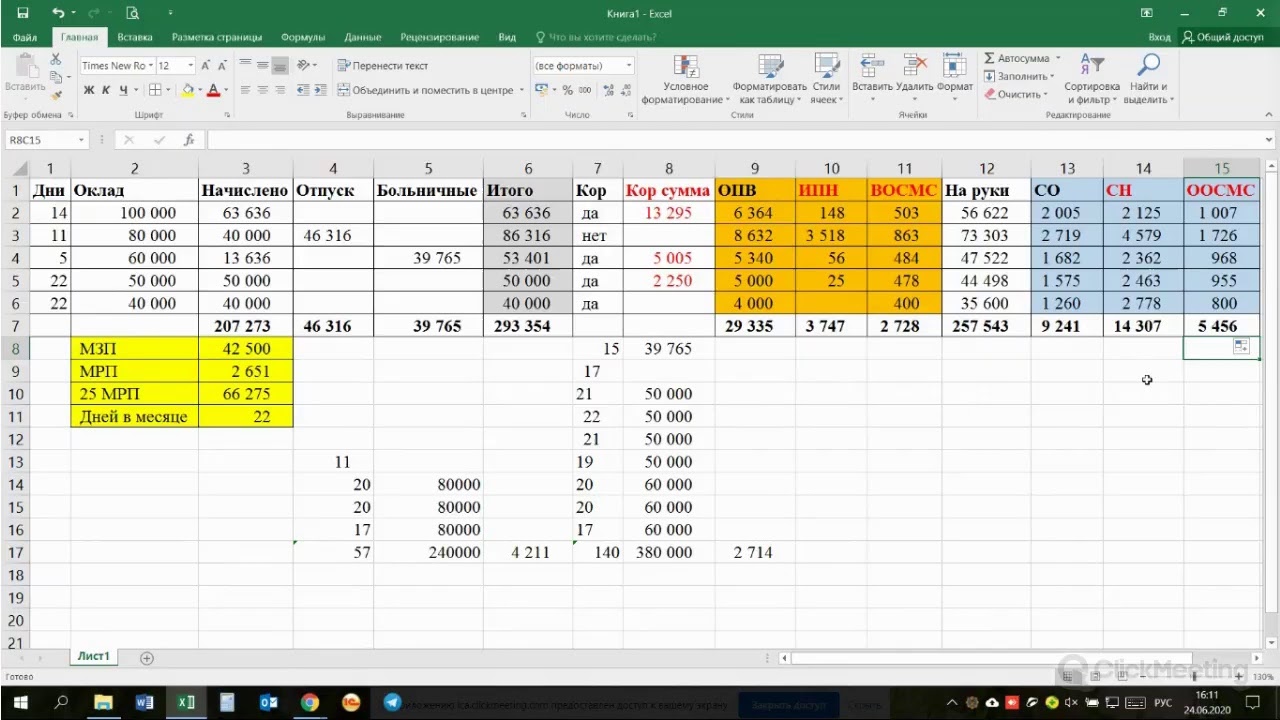Viewport: 1280px width, 720px height.
Task: Open the Файл tab
Action: (x=25, y=37)
